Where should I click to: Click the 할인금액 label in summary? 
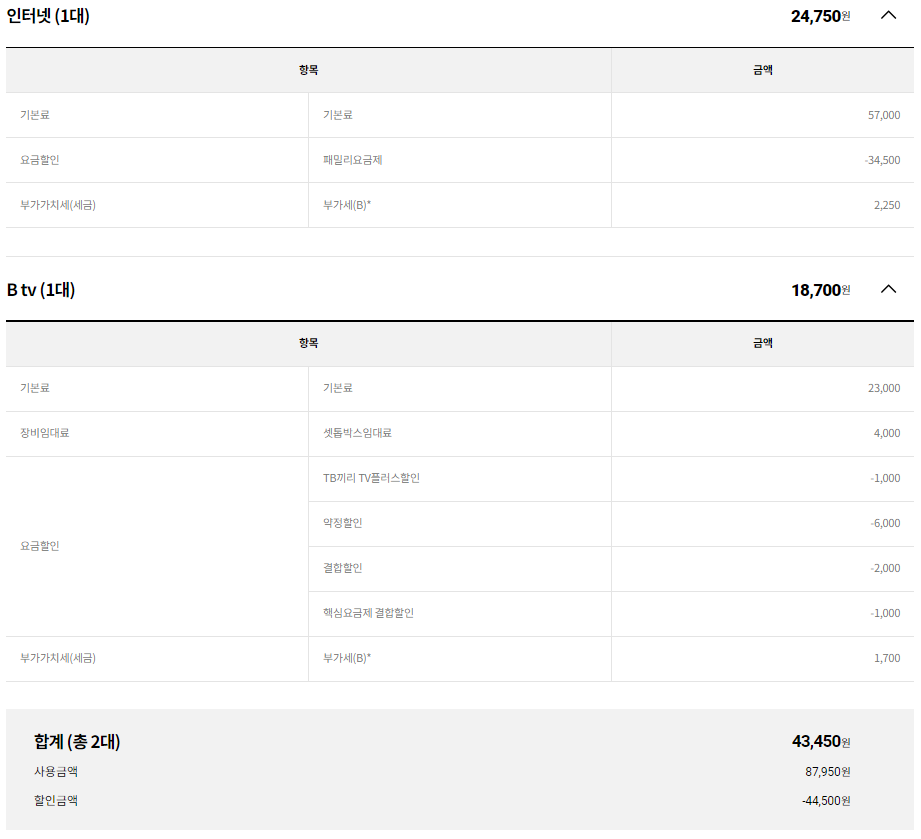pyautogui.click(x=56, y=800)
